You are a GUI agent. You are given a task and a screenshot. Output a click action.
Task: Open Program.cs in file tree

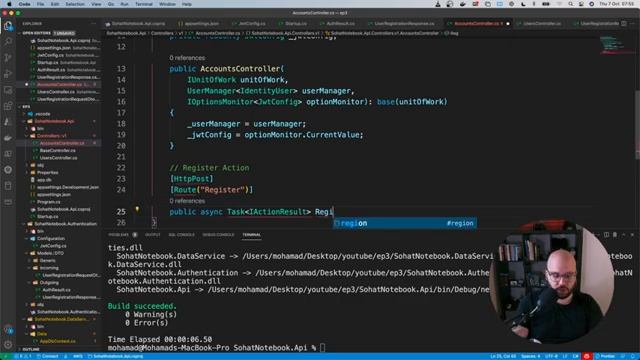[48, 202]
